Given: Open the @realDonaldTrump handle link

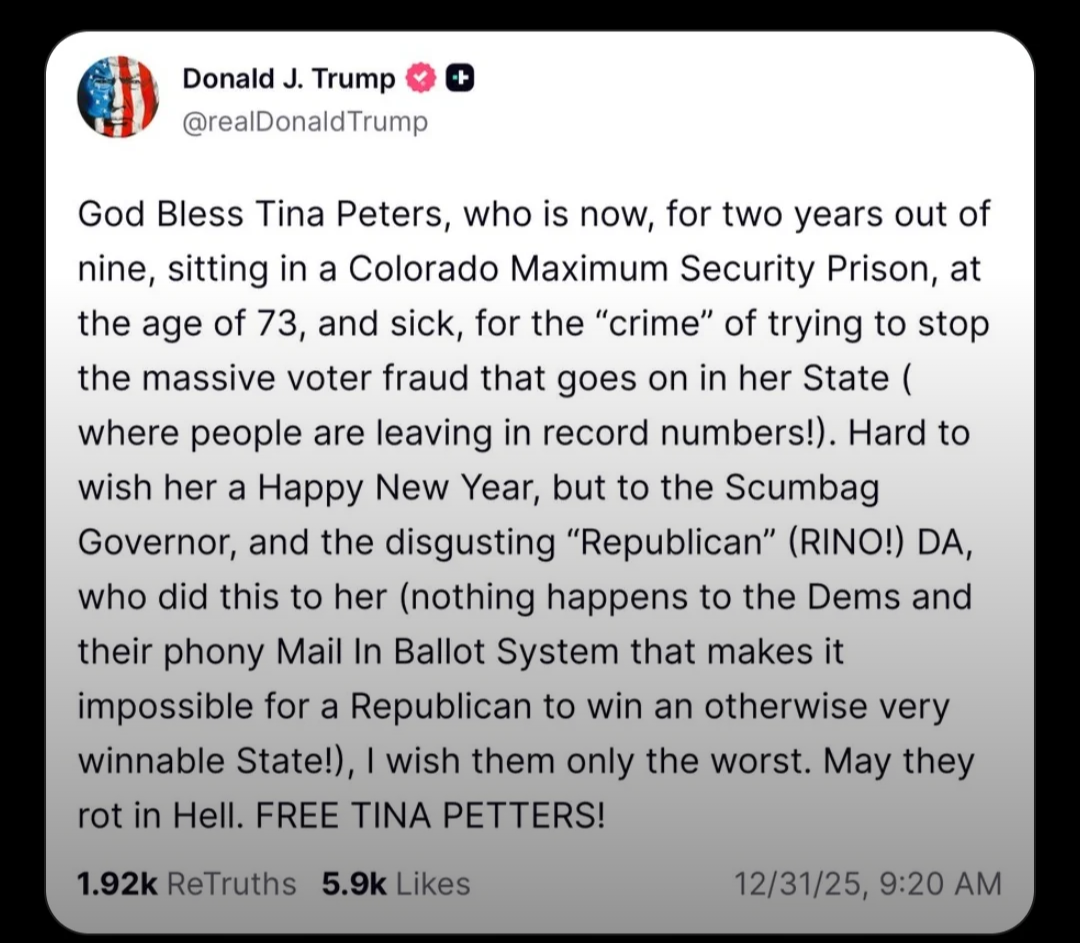Looking at the screenshot, I should 304,122.
